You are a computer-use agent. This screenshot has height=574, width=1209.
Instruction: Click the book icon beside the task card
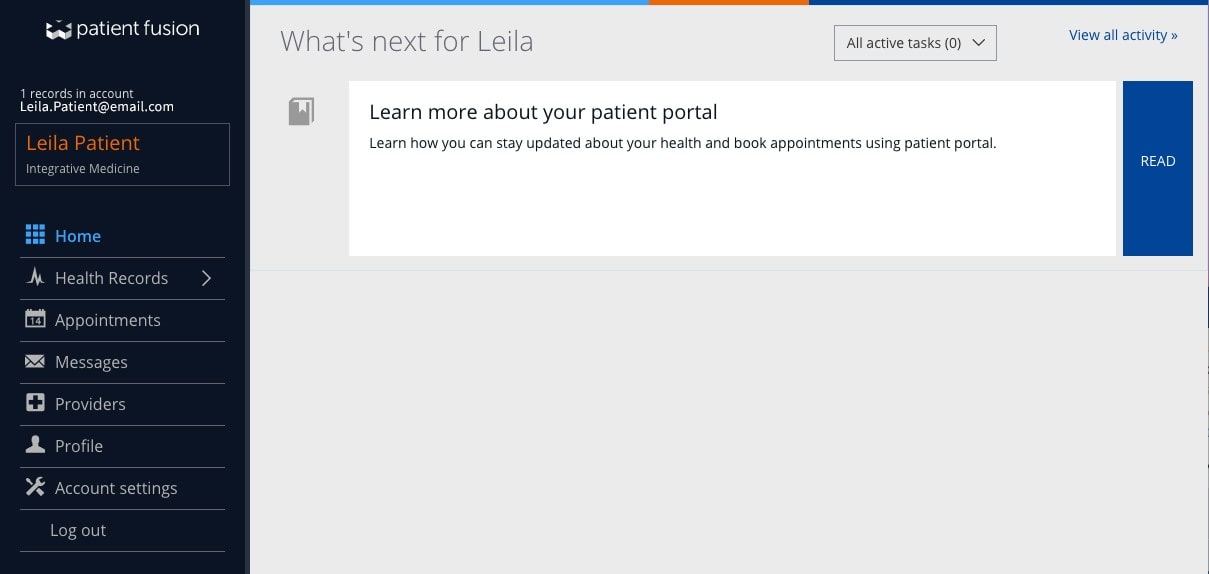(301, 111)
